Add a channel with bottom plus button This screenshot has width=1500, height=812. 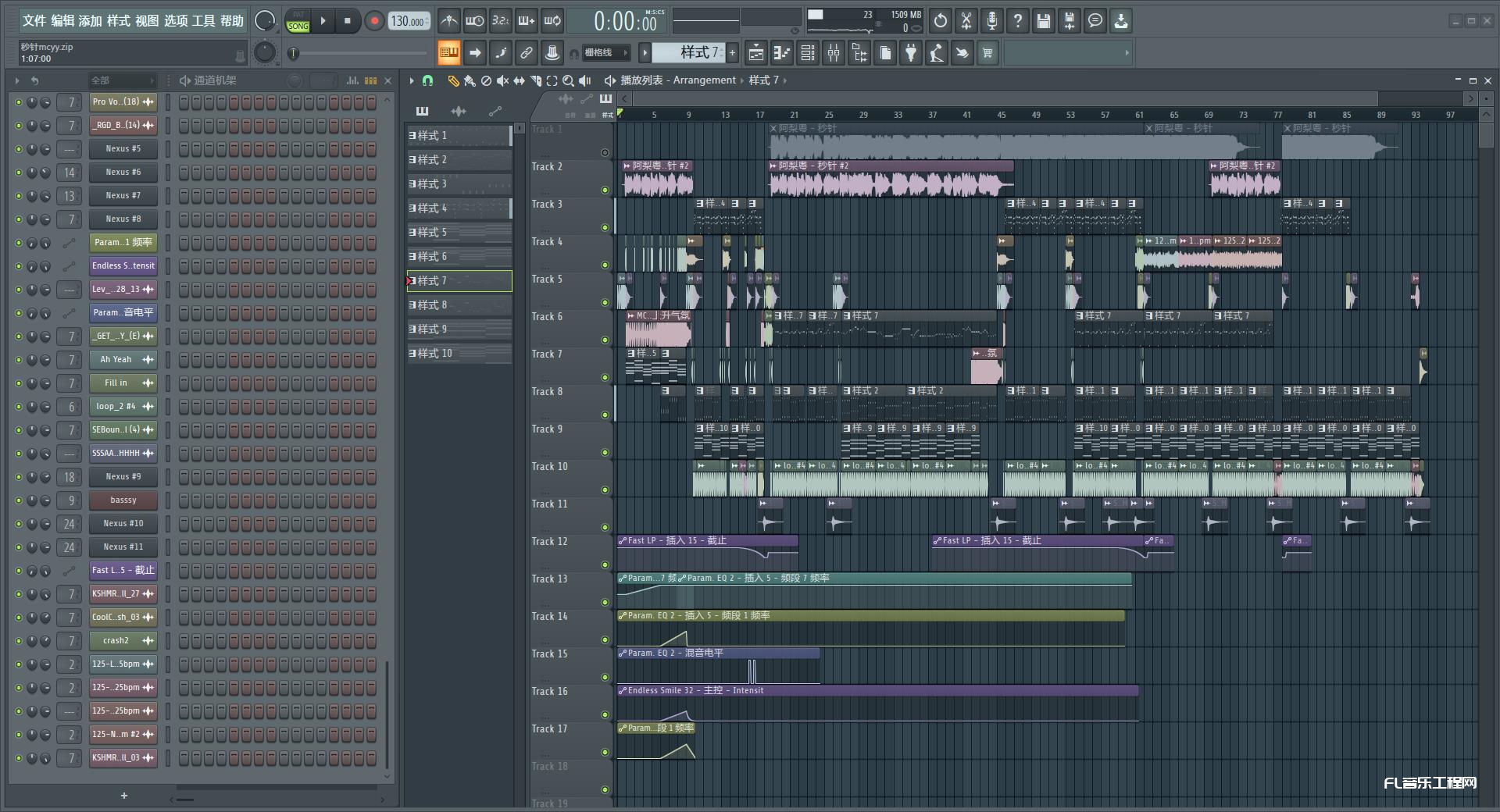pos(123,796)
